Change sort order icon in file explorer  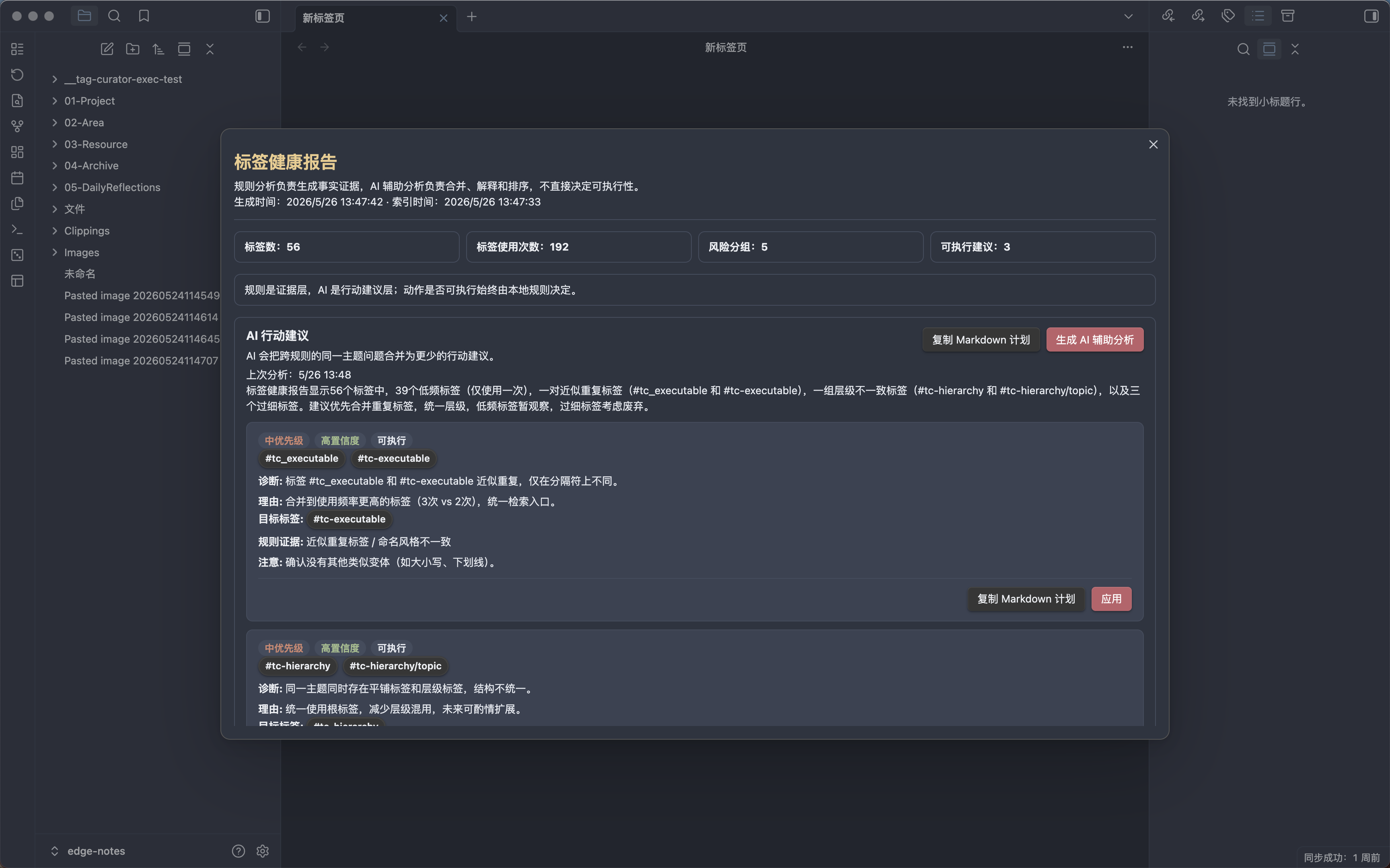coord(158,49)
